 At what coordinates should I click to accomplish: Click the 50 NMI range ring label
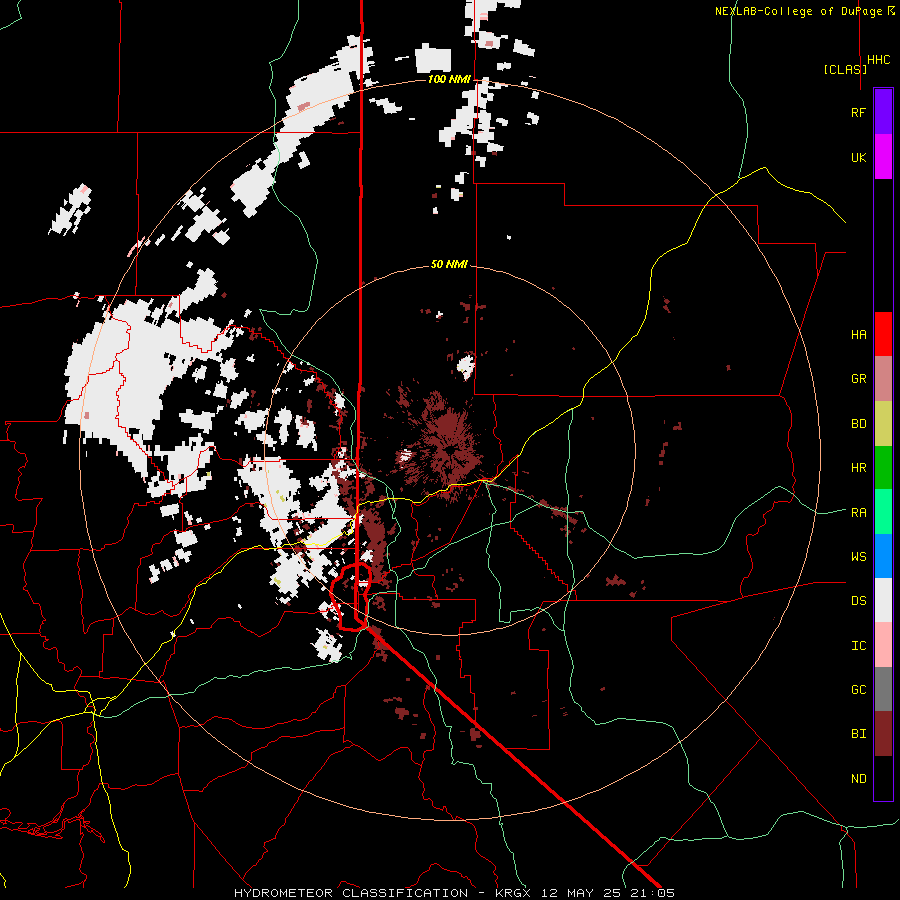[449, 264]
